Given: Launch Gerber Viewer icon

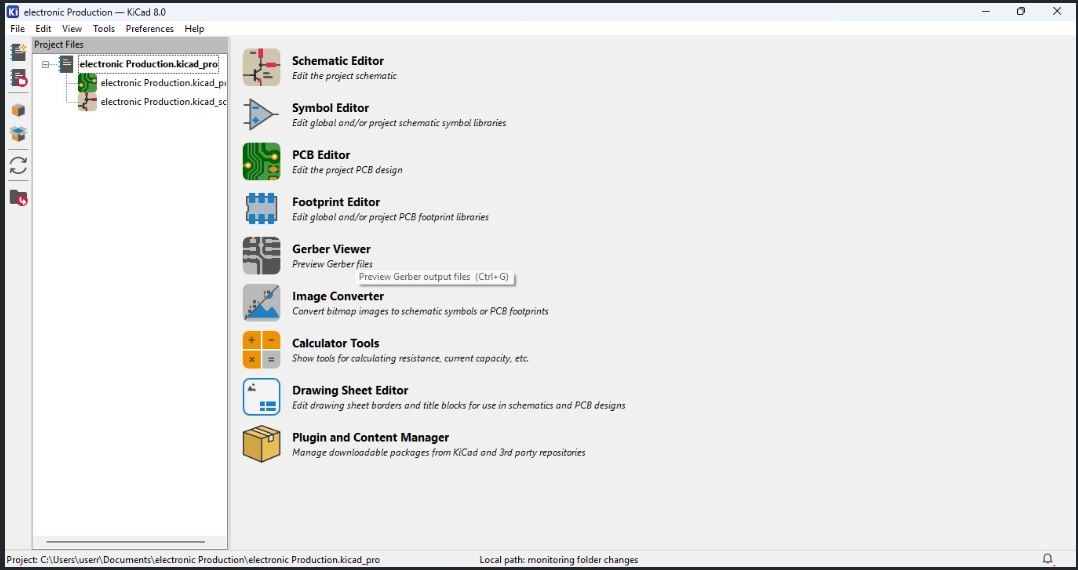Looking at the screenshot, I should click(261, 256).
